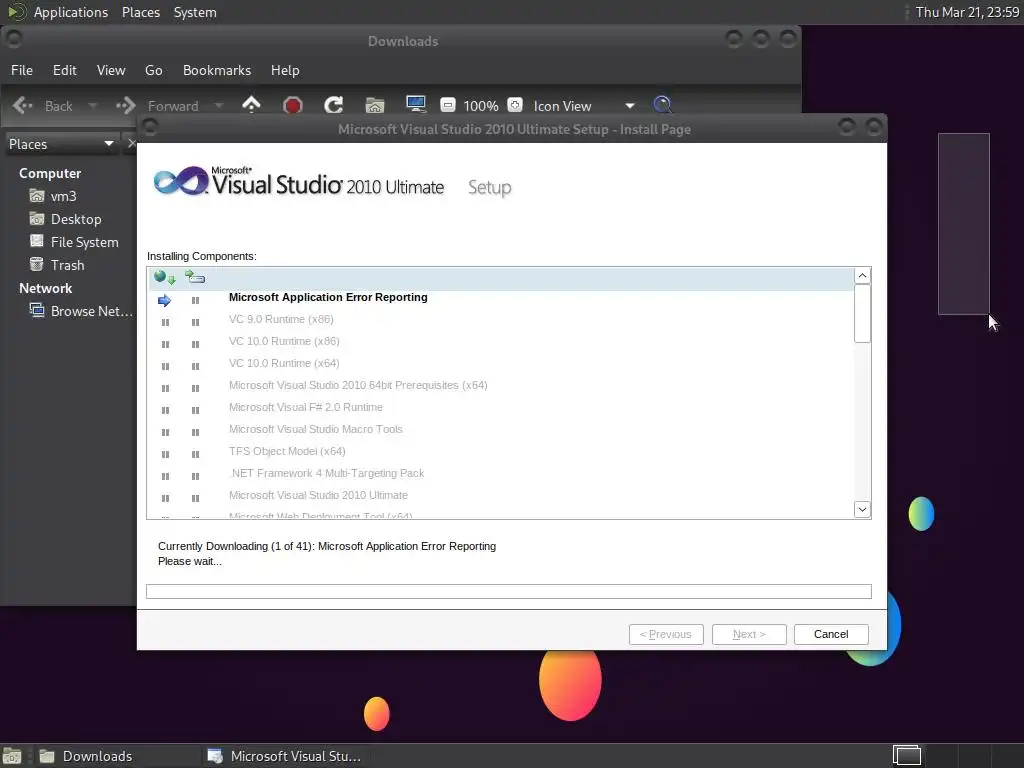Select Microsoft Visual Studio Macro Tools row
This screenshot has height=768, width=1024.
pyautogui.click(x=500, y=429)
